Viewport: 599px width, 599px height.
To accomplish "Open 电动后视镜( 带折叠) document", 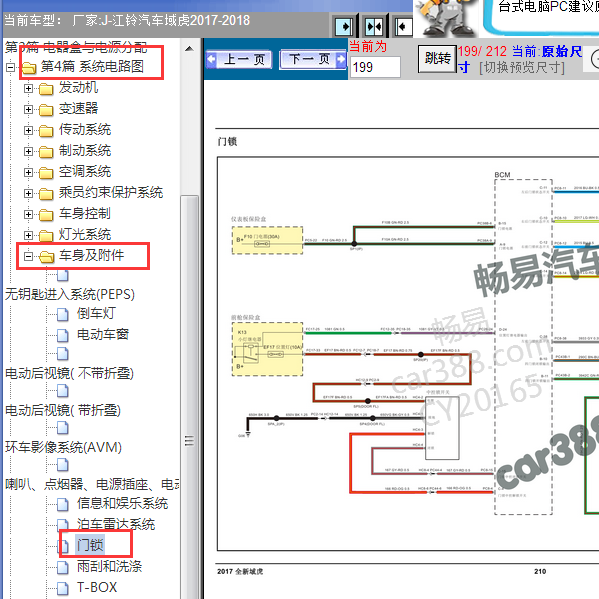I will (63, 410).
